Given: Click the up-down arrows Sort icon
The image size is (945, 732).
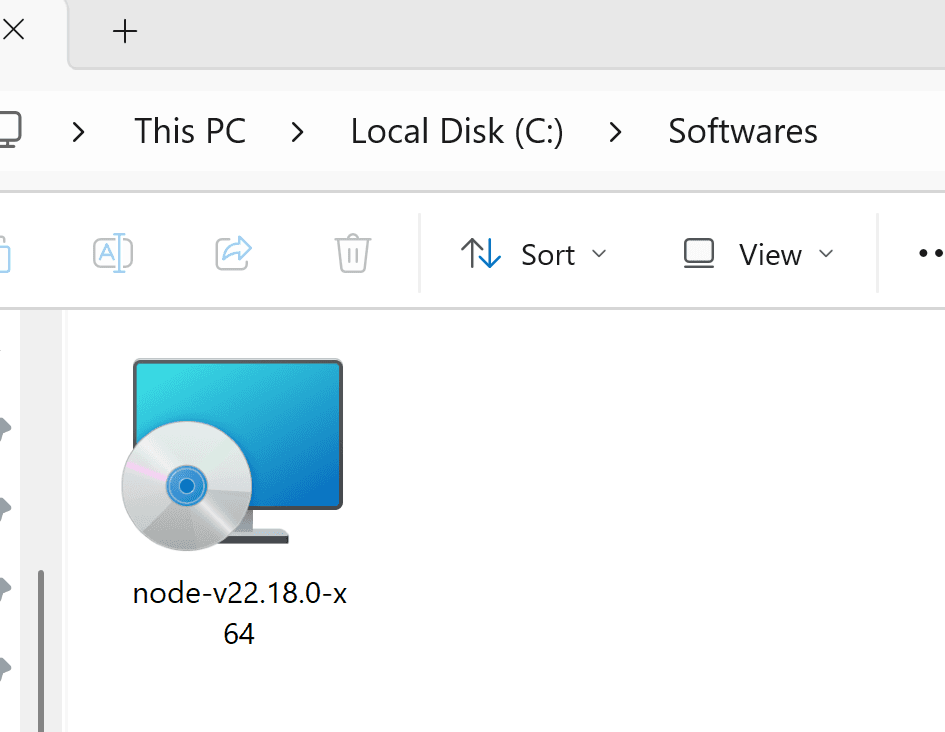Looking at the screenshot, I should [481, 253].
